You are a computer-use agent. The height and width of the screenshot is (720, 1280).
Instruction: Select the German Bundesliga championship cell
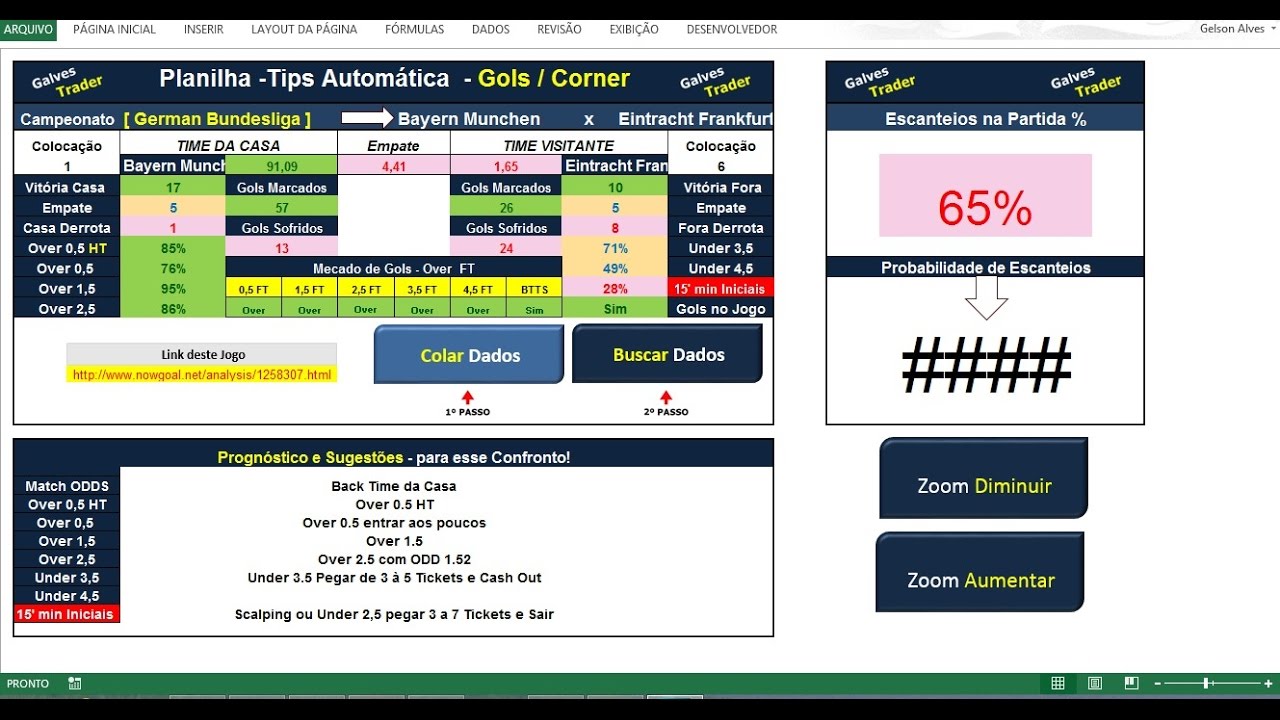(x=217, y=119)
